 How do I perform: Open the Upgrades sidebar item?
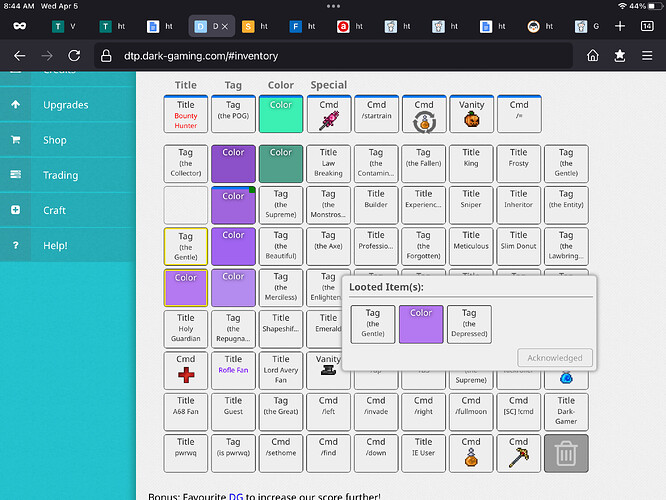[68, 105]
